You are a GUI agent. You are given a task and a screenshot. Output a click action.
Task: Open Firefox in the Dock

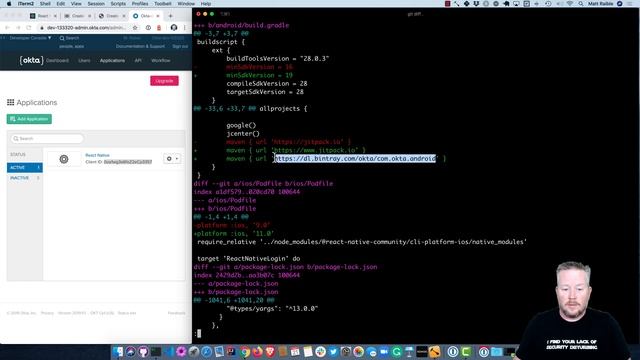pos(257,351)
